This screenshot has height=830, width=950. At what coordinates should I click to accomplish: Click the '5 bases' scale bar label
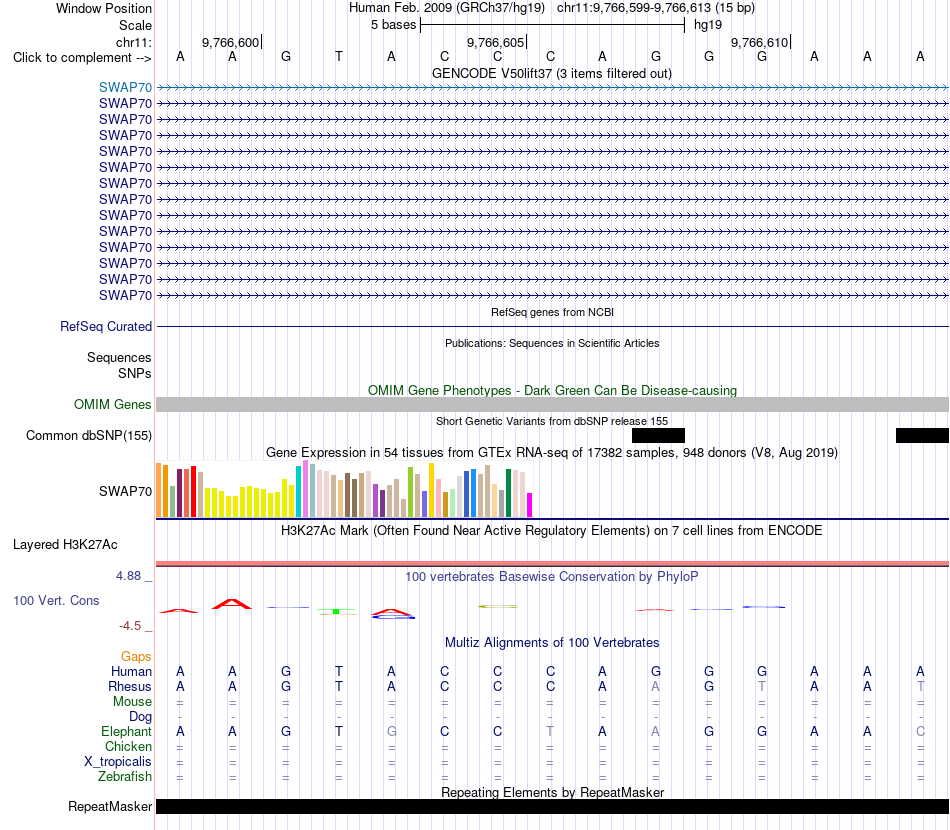pyautogui.click(x=393, y=25)
